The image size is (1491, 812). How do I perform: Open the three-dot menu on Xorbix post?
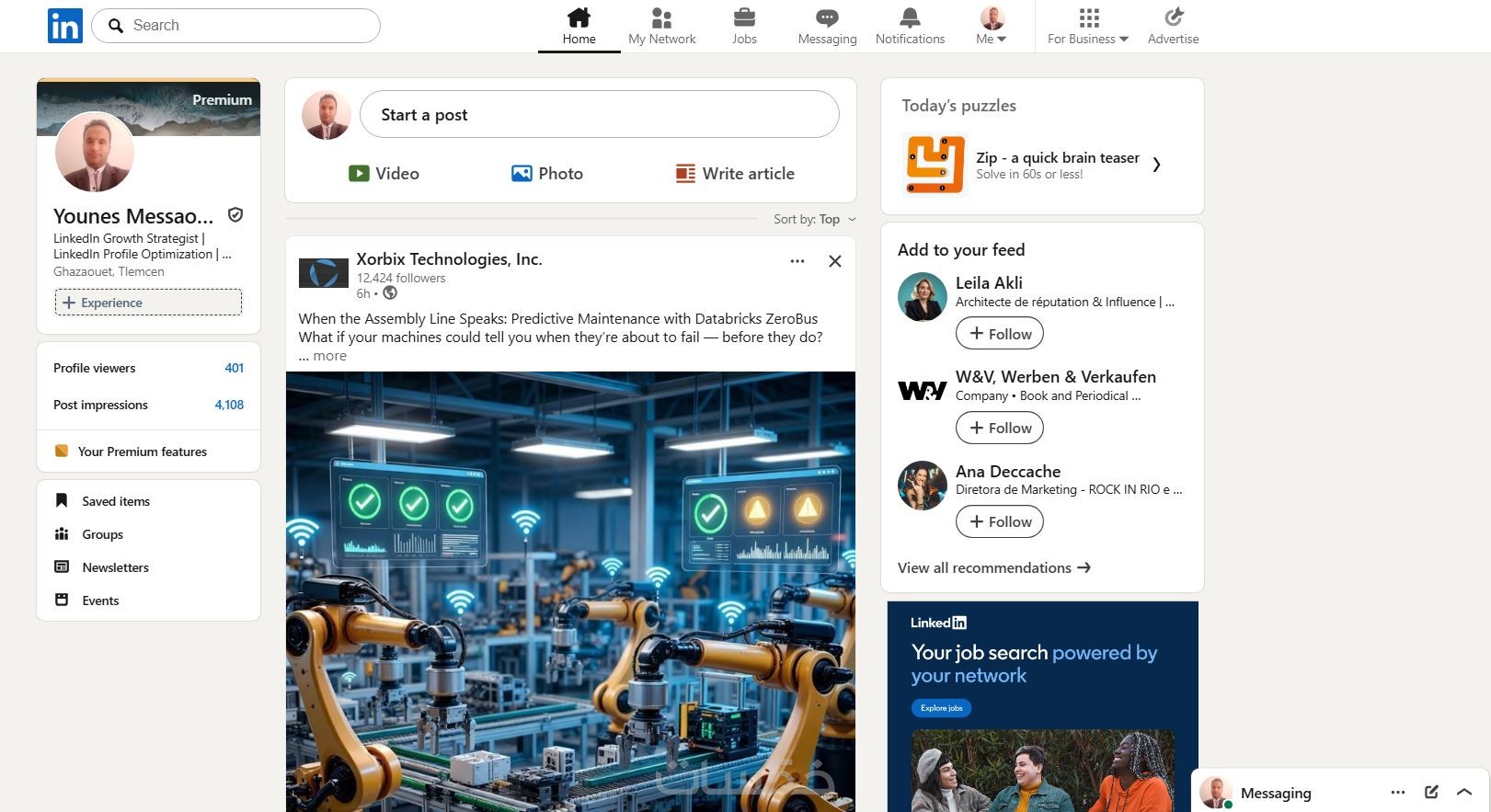(x=797, y=261)
